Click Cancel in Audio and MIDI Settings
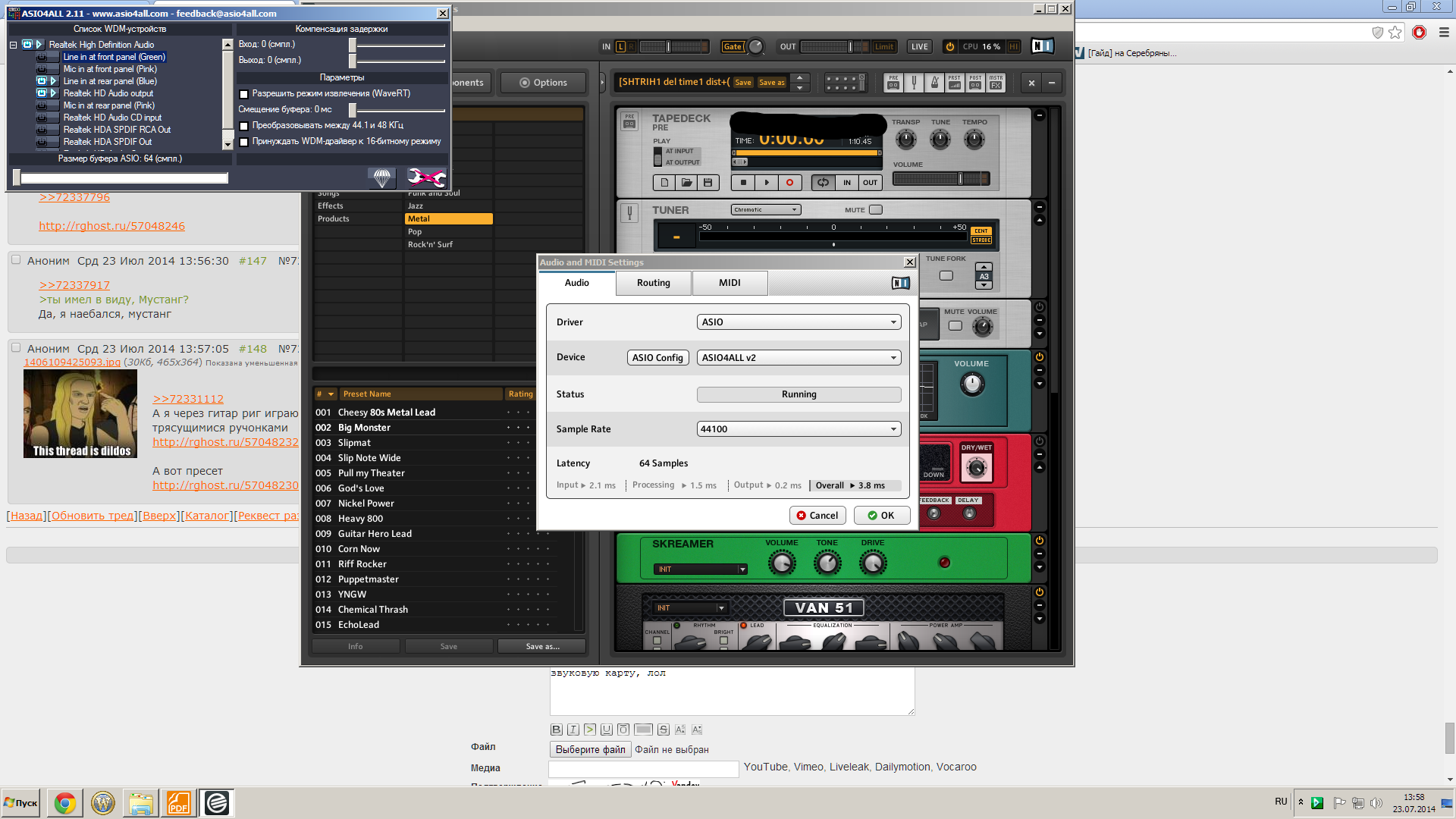Screen dimensions: 1456x819 click(817, 516)
